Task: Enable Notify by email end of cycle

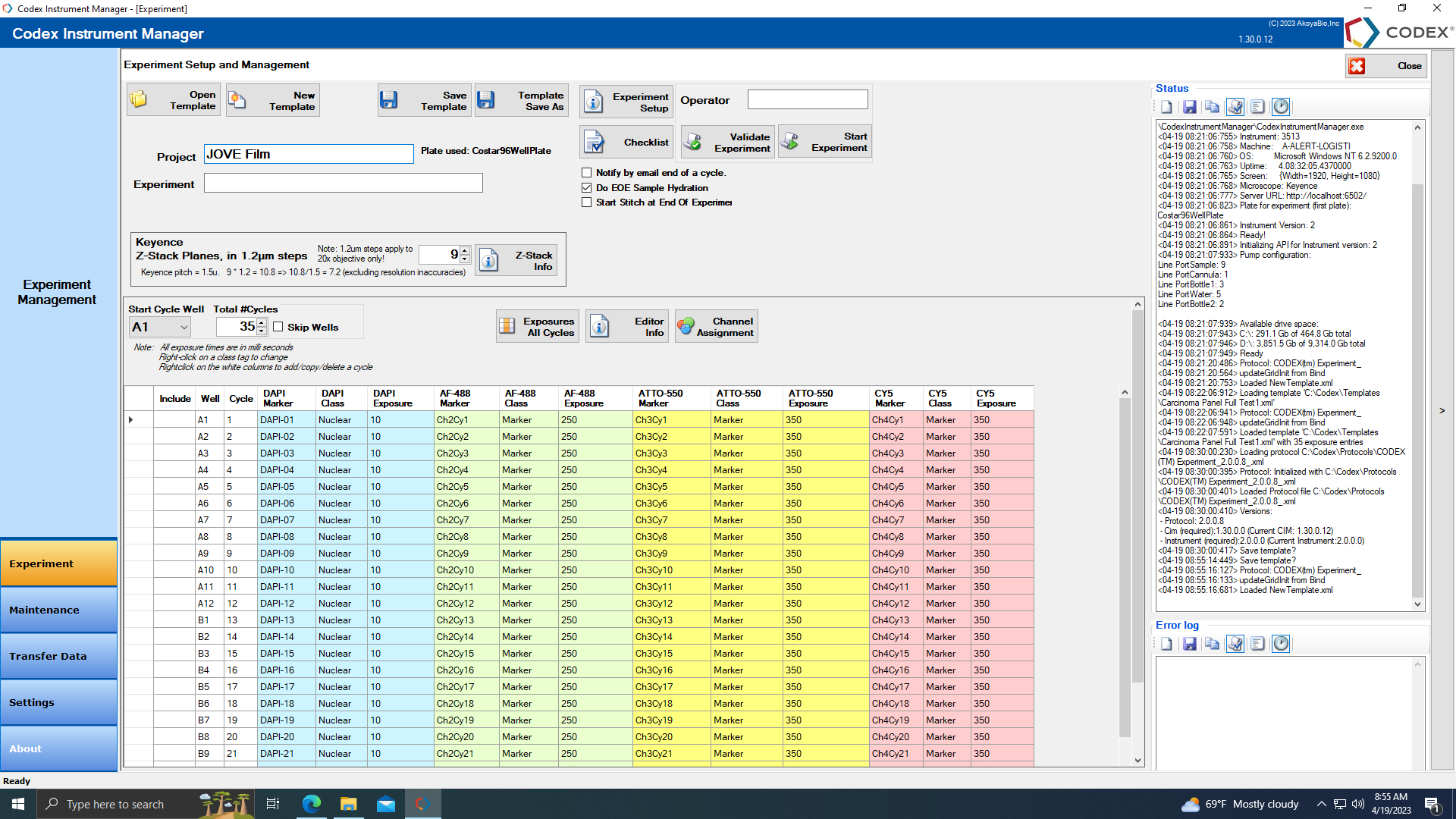Action: tap(586, 173)
